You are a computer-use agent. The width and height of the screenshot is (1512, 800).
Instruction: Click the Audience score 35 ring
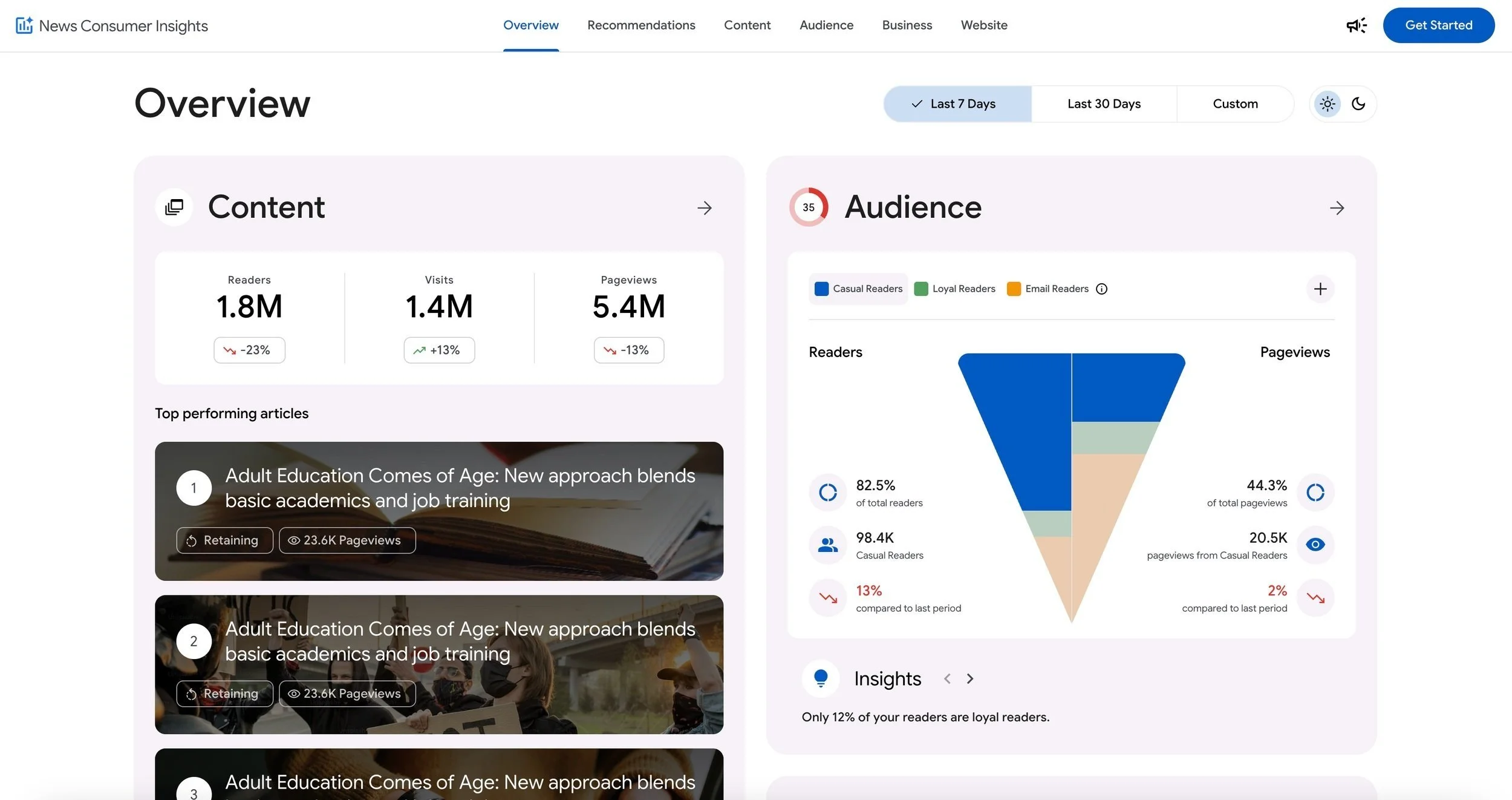[809, 208]
